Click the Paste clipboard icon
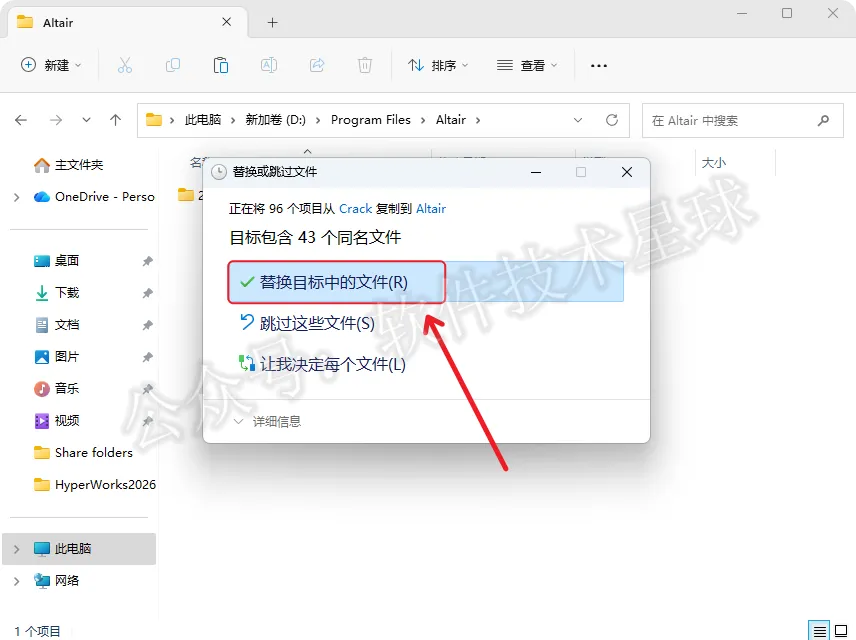 click(x=221, y=66)
